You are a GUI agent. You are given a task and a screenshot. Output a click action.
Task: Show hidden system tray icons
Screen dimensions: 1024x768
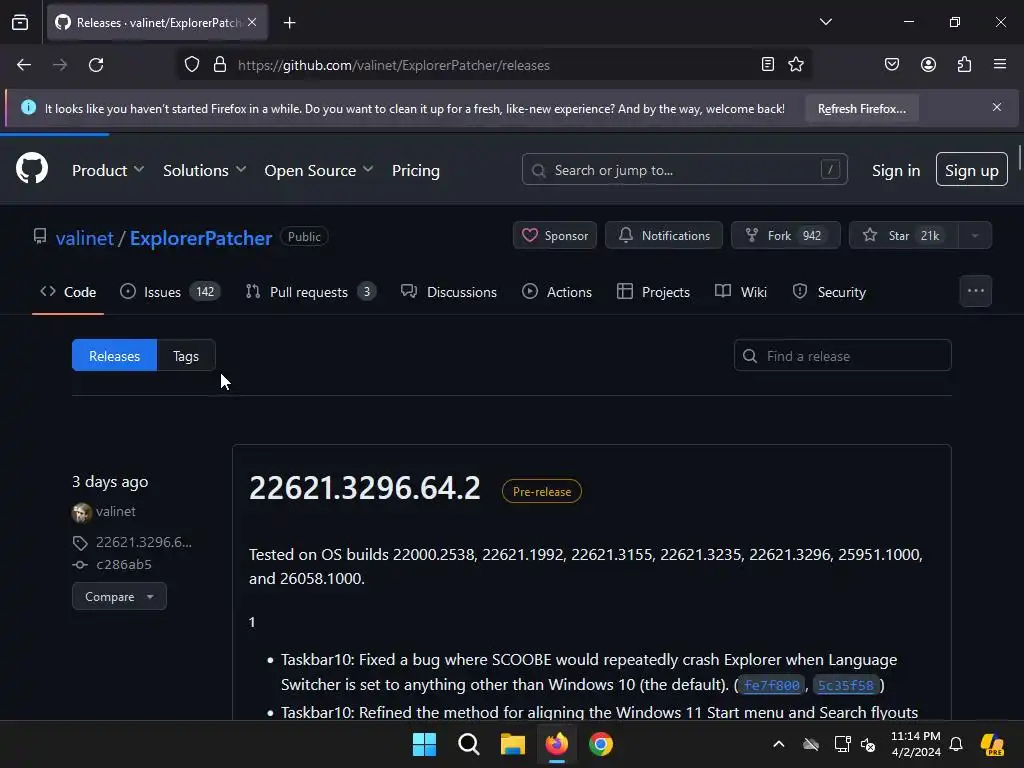[x=778, y=744]
